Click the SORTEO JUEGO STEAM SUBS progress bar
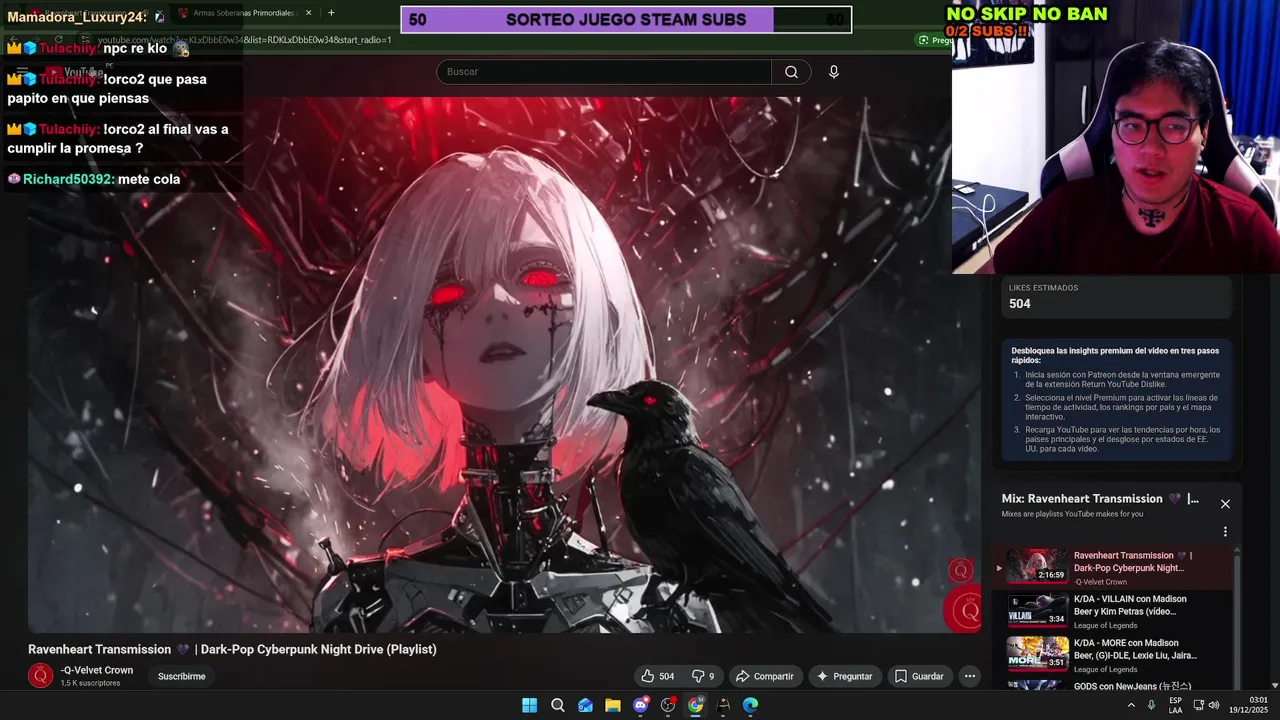The width and height of the screenshot is (1280, 720). 626,20
